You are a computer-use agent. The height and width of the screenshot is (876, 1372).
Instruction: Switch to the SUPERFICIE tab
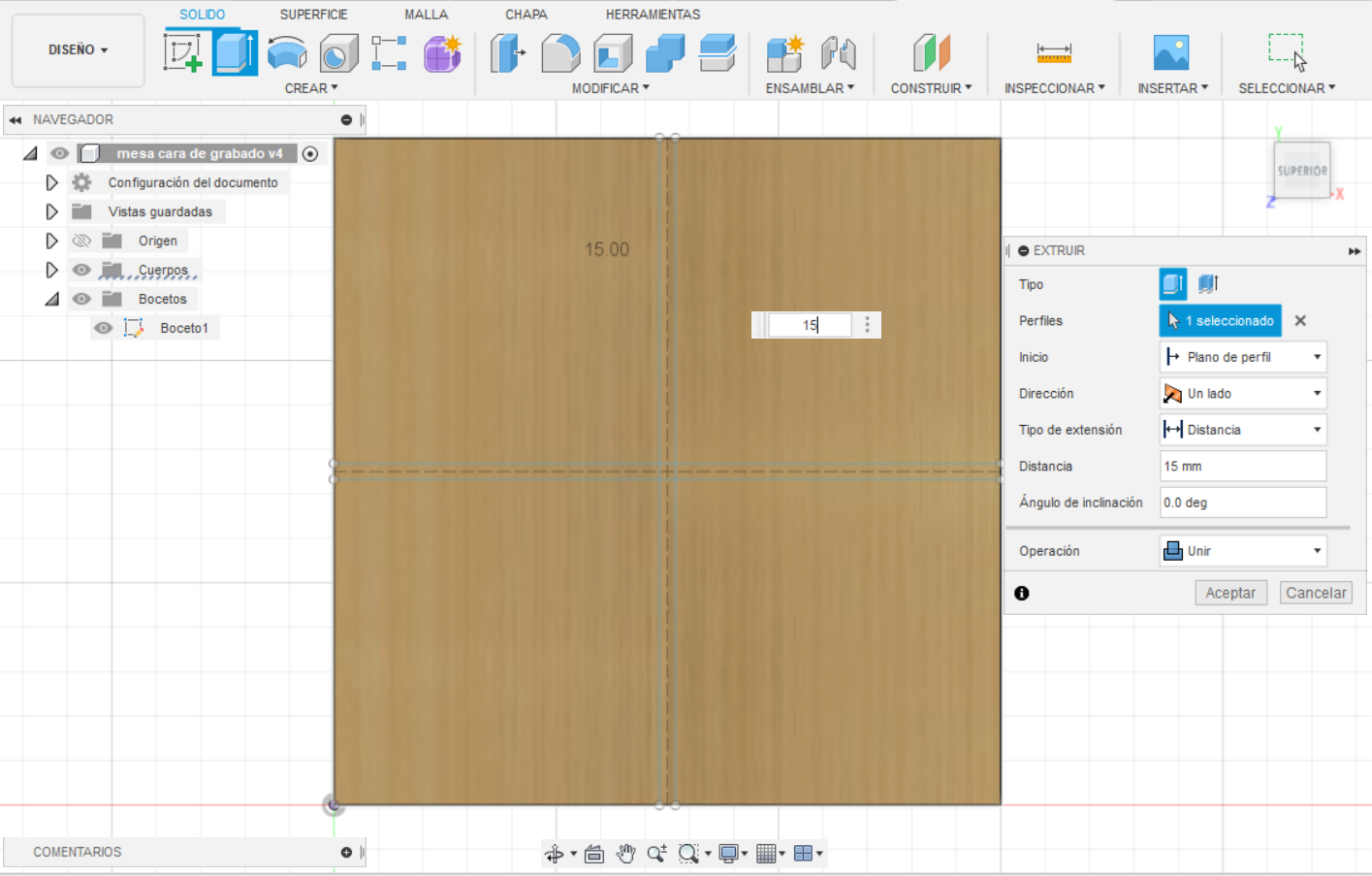(x=313, y=15)
